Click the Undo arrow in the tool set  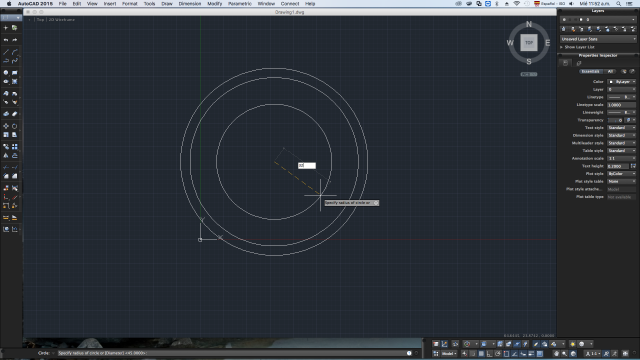click(6, 40)
